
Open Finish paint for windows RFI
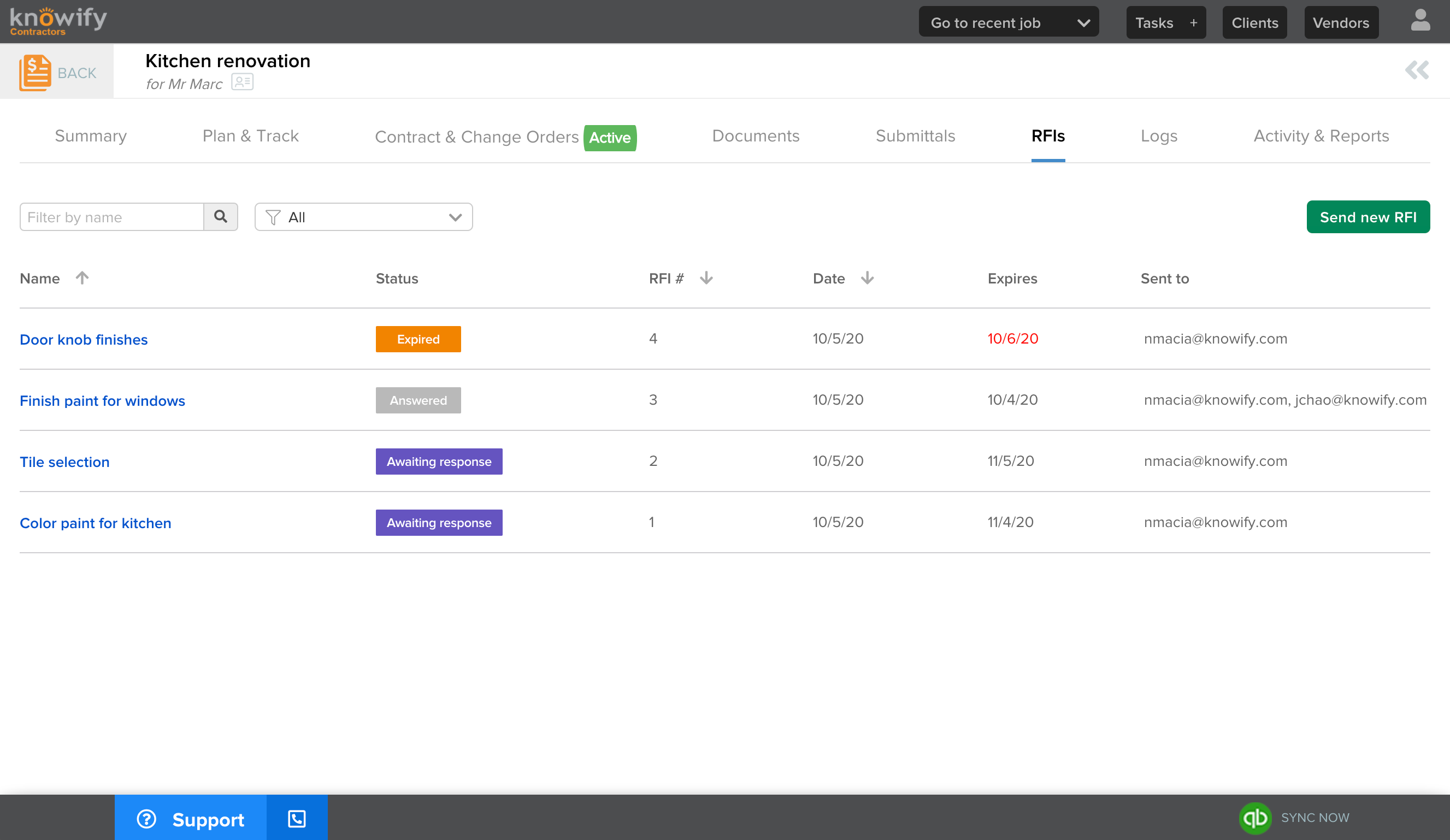(102, 400)
